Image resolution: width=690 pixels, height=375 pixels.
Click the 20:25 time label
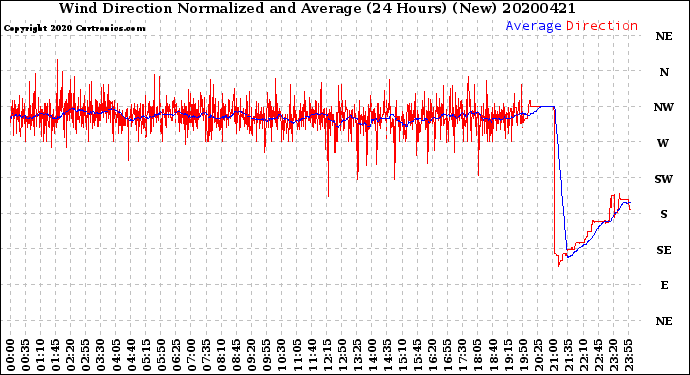(538, 355)
